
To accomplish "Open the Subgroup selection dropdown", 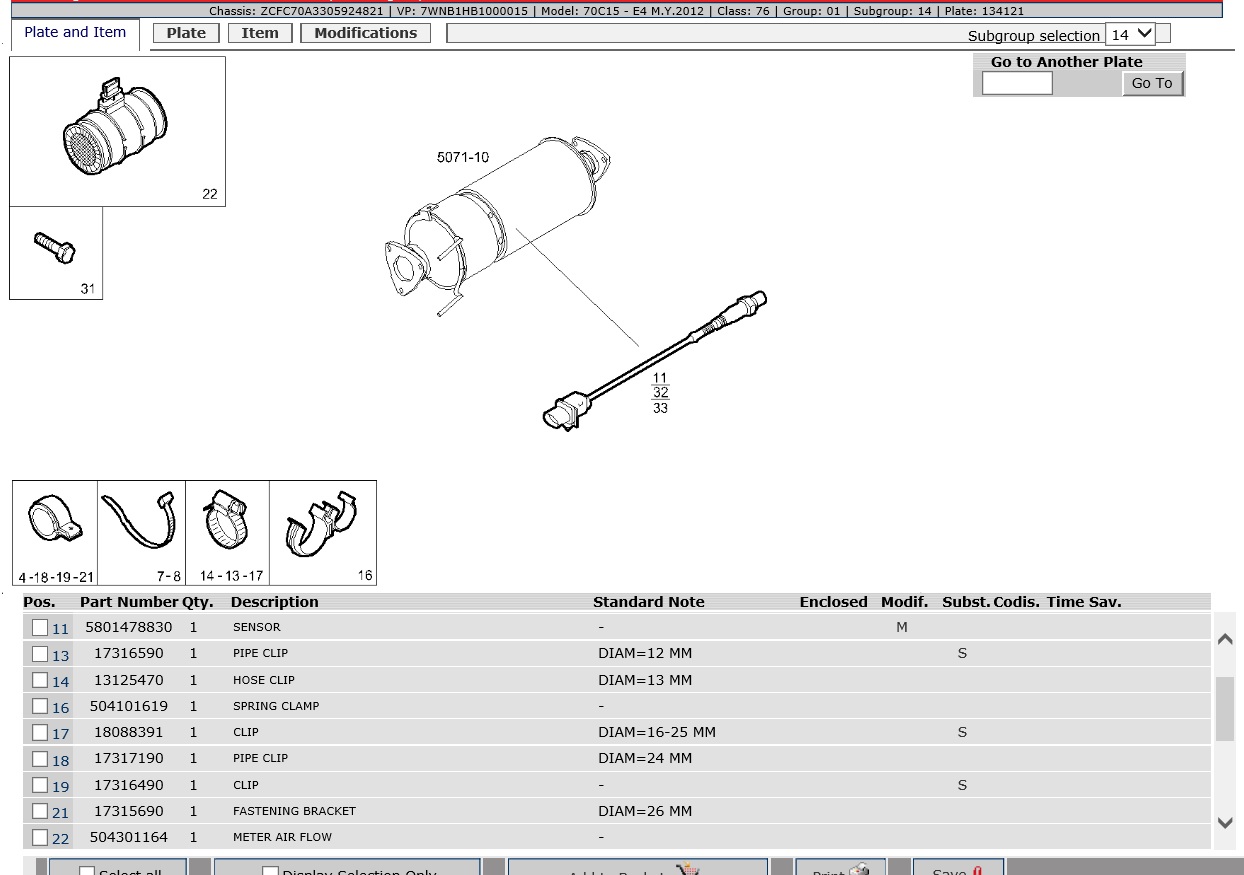I will coord(1130,34).
